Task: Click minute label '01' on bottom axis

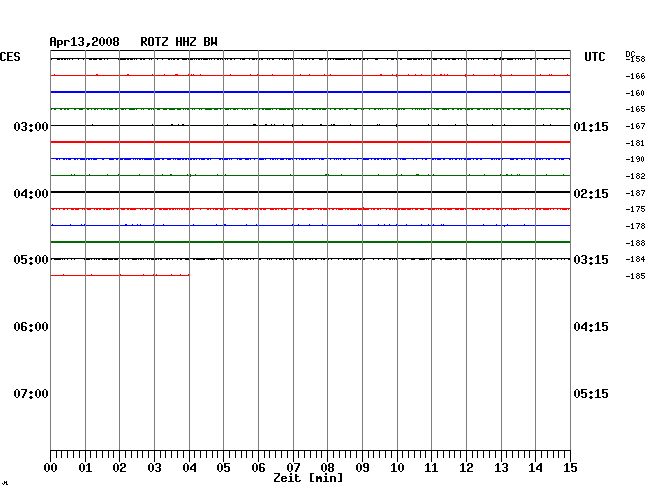Action: (x=85, y=468)
